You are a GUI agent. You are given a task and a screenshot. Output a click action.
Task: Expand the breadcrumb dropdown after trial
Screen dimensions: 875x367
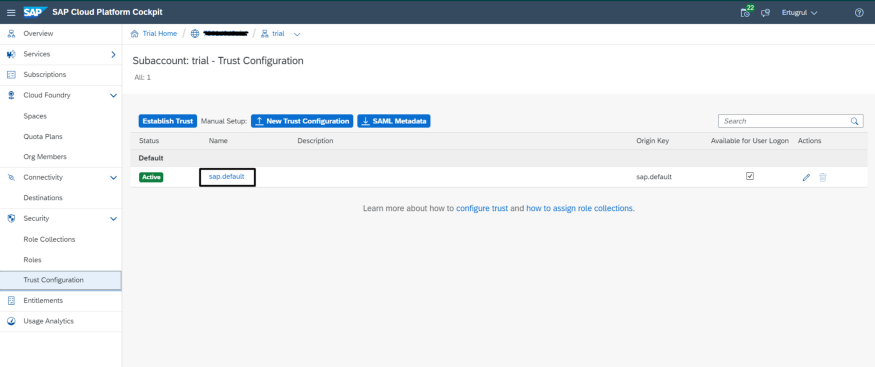(297, 35)
